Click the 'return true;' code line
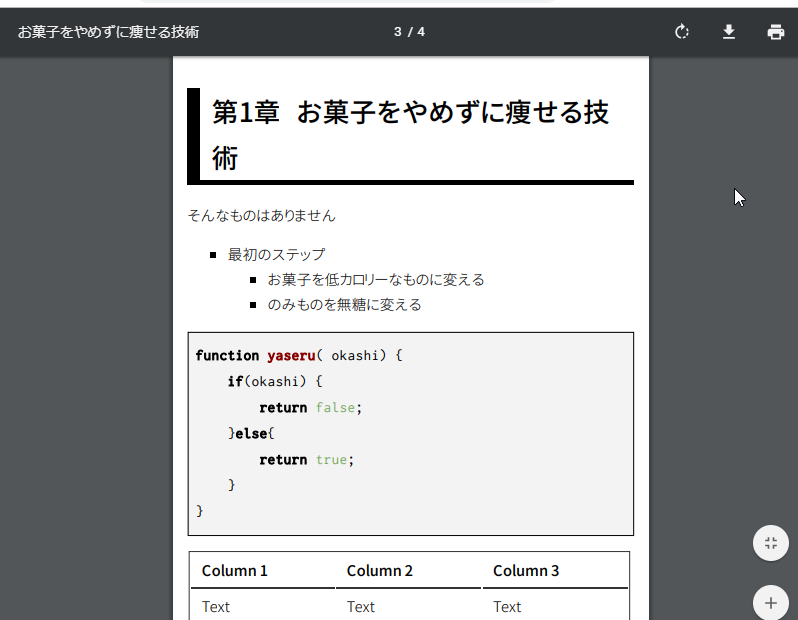The height and width of the screenshot is (620, 798). [306, 460]
